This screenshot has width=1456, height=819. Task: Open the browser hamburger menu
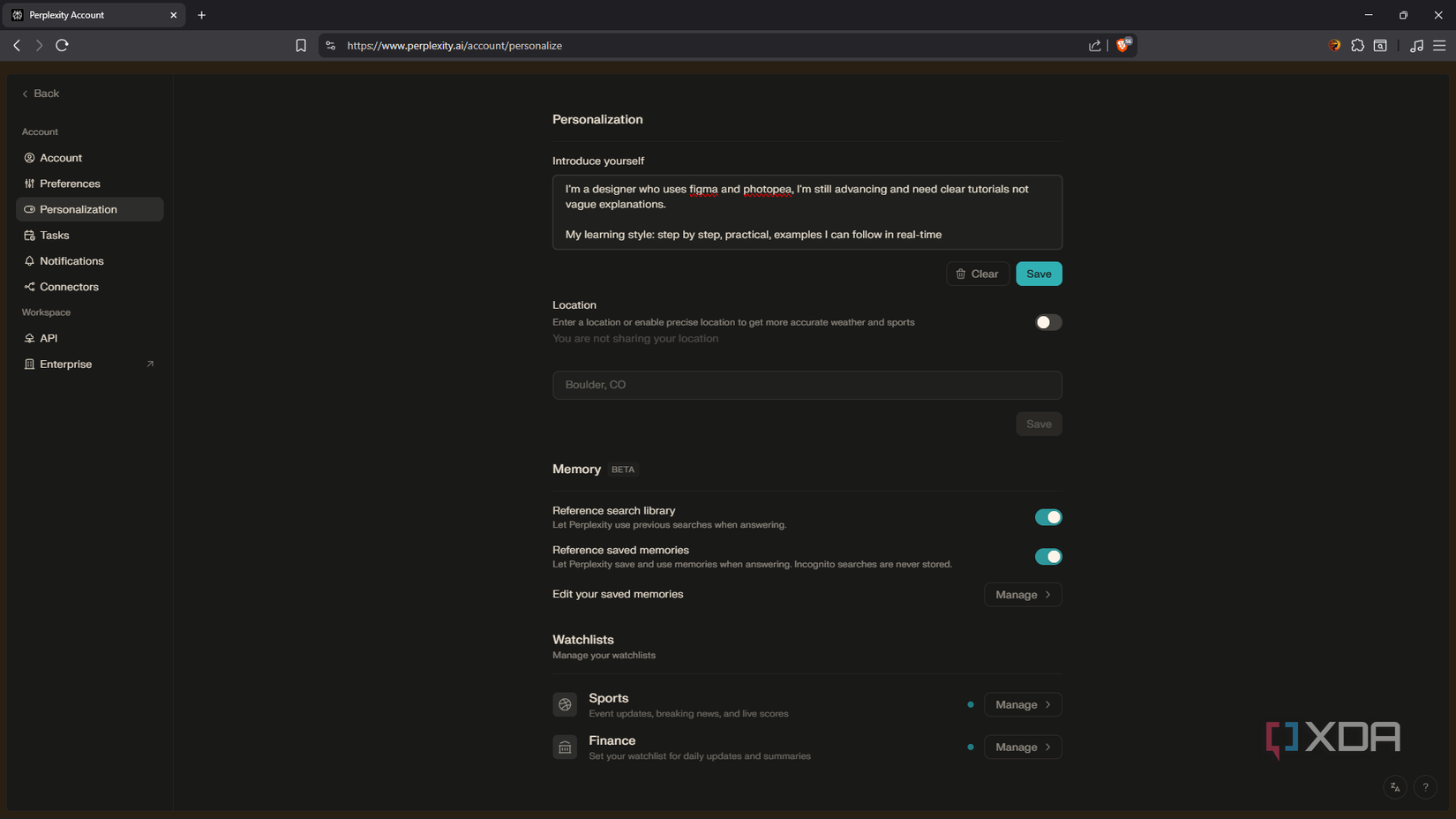point(1439,46)
